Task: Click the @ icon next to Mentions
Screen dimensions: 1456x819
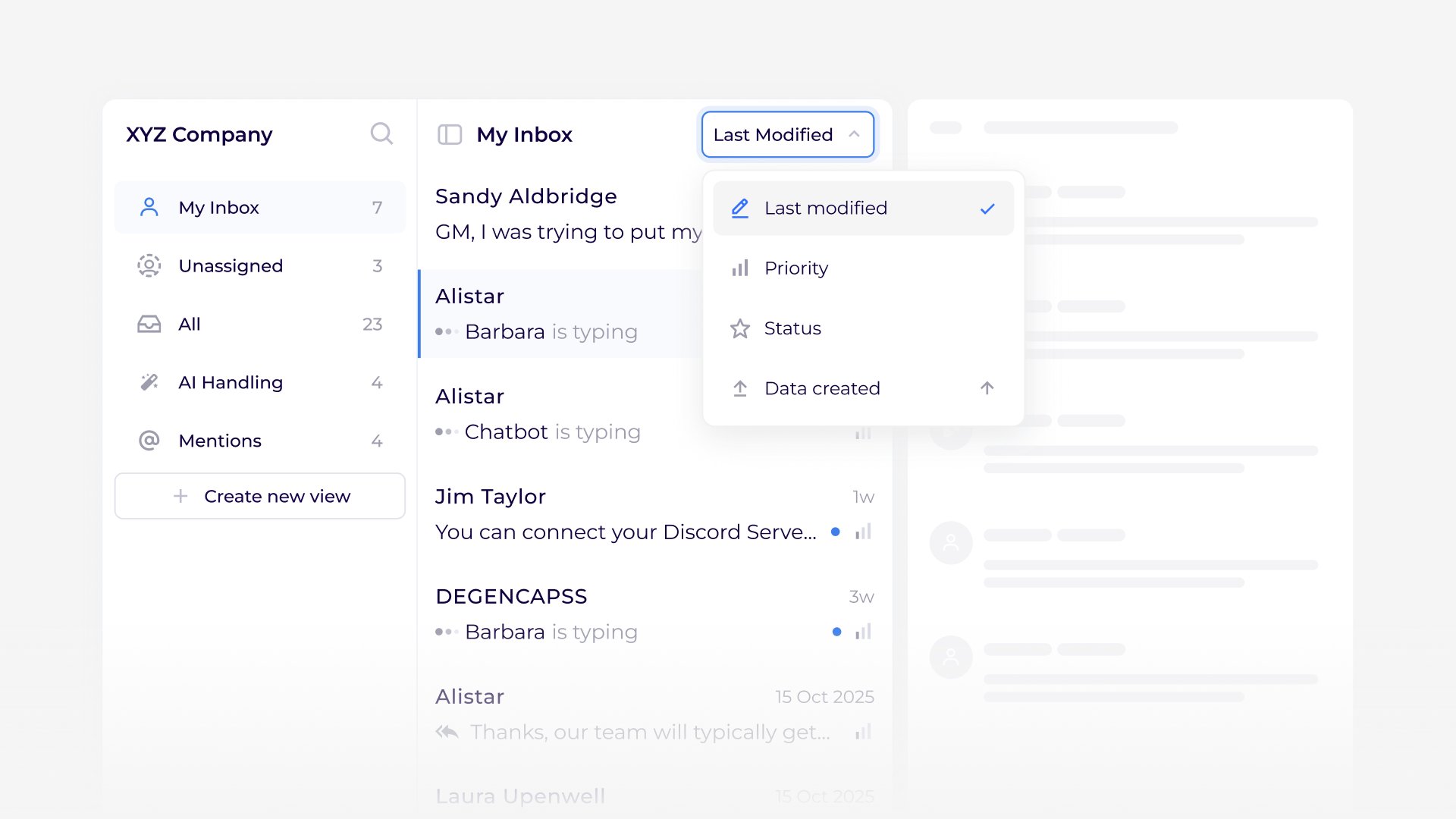Action: [149, 441]
